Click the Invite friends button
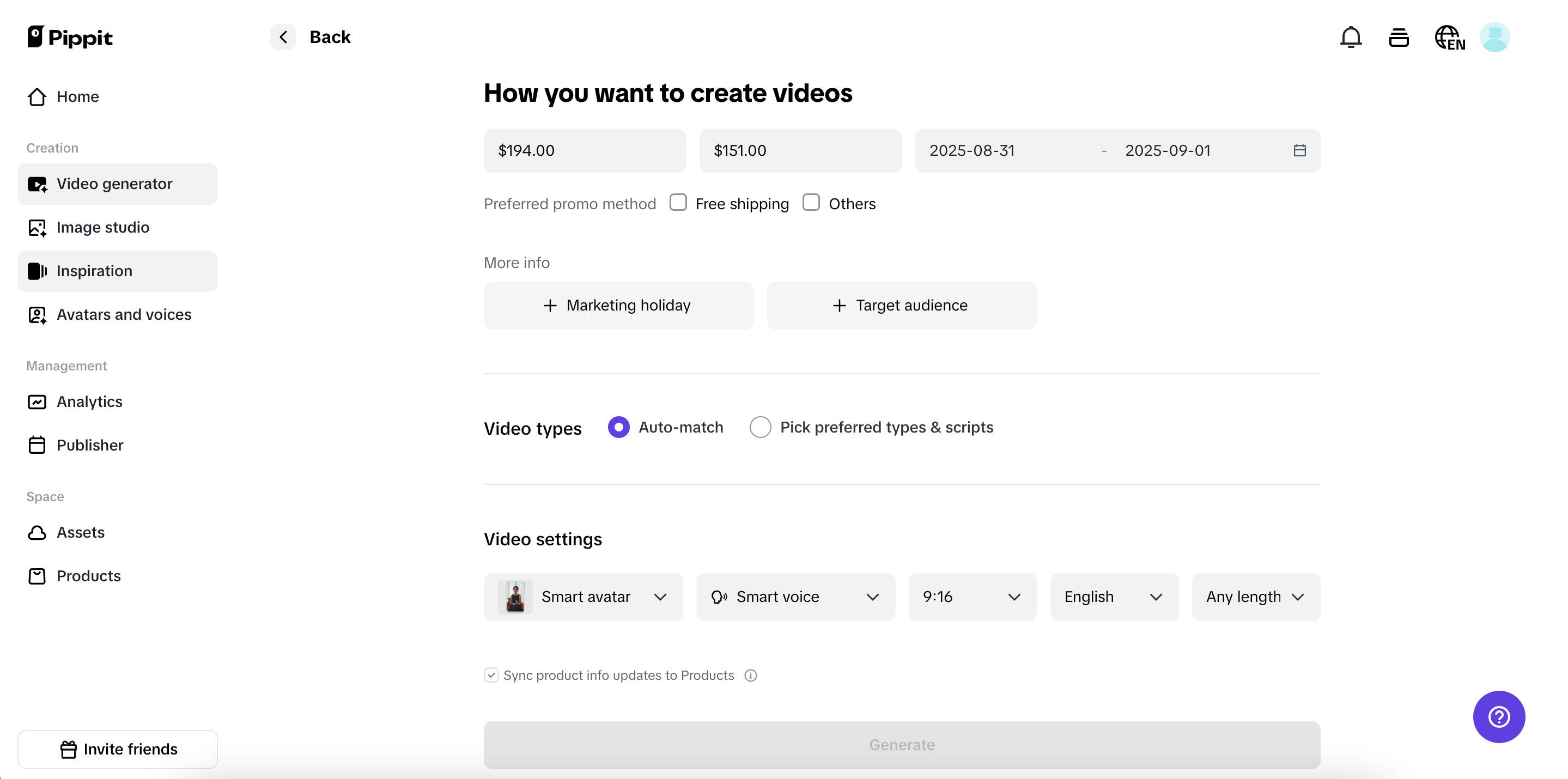Image resolution: width=1568 pixels, height=779 pixels. [x=118, y=749]
